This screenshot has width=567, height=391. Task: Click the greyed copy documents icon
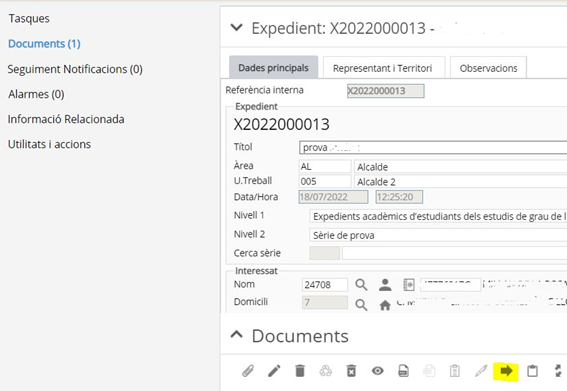click(429, 371)
